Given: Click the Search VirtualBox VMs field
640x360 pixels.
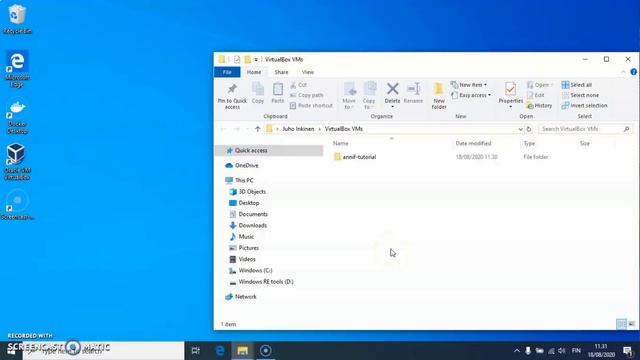Looking at the screenshot, I should (x=584, y=129).
